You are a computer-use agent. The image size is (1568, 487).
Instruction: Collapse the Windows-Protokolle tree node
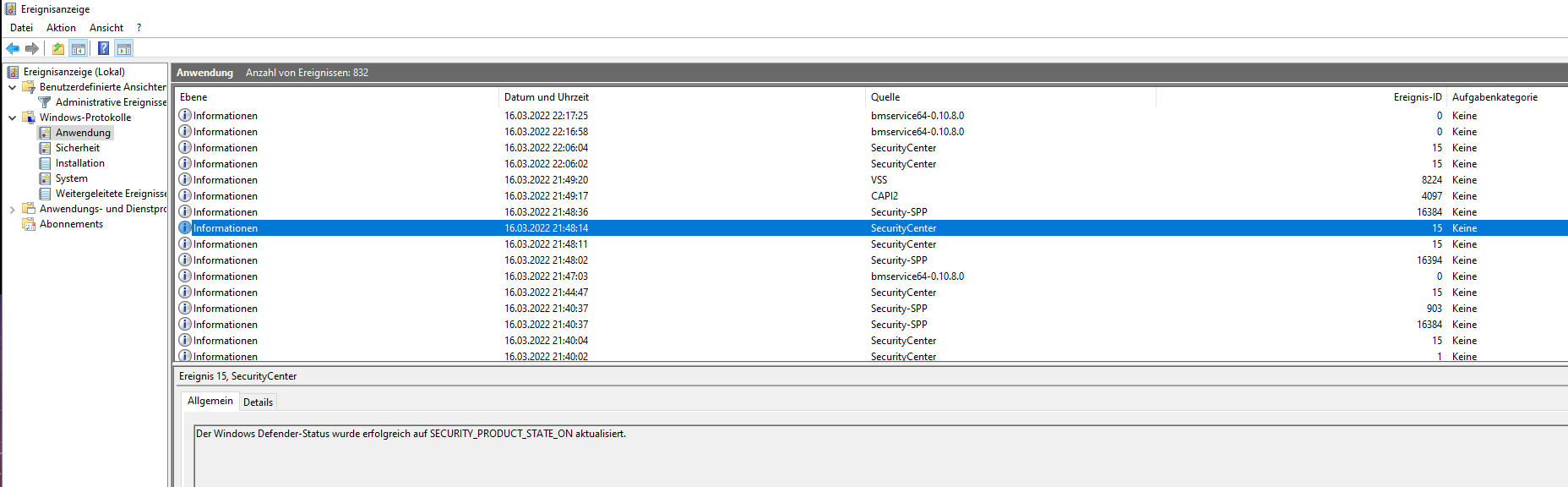pos(12,118)
